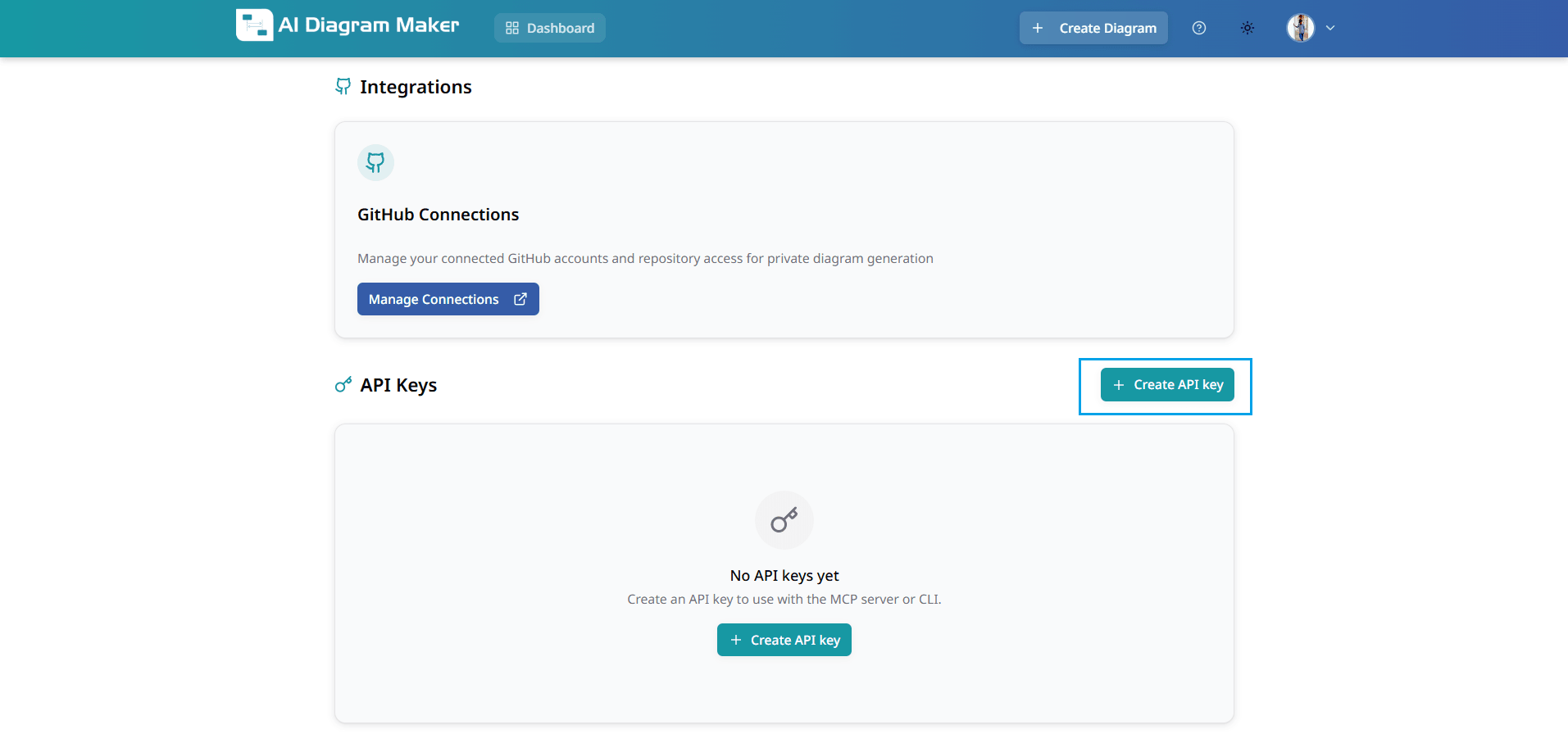This screenshot has height=743, width=1568.
Task: Click the external link icon on Manage Connections
Action: click(x=520, y=299)
